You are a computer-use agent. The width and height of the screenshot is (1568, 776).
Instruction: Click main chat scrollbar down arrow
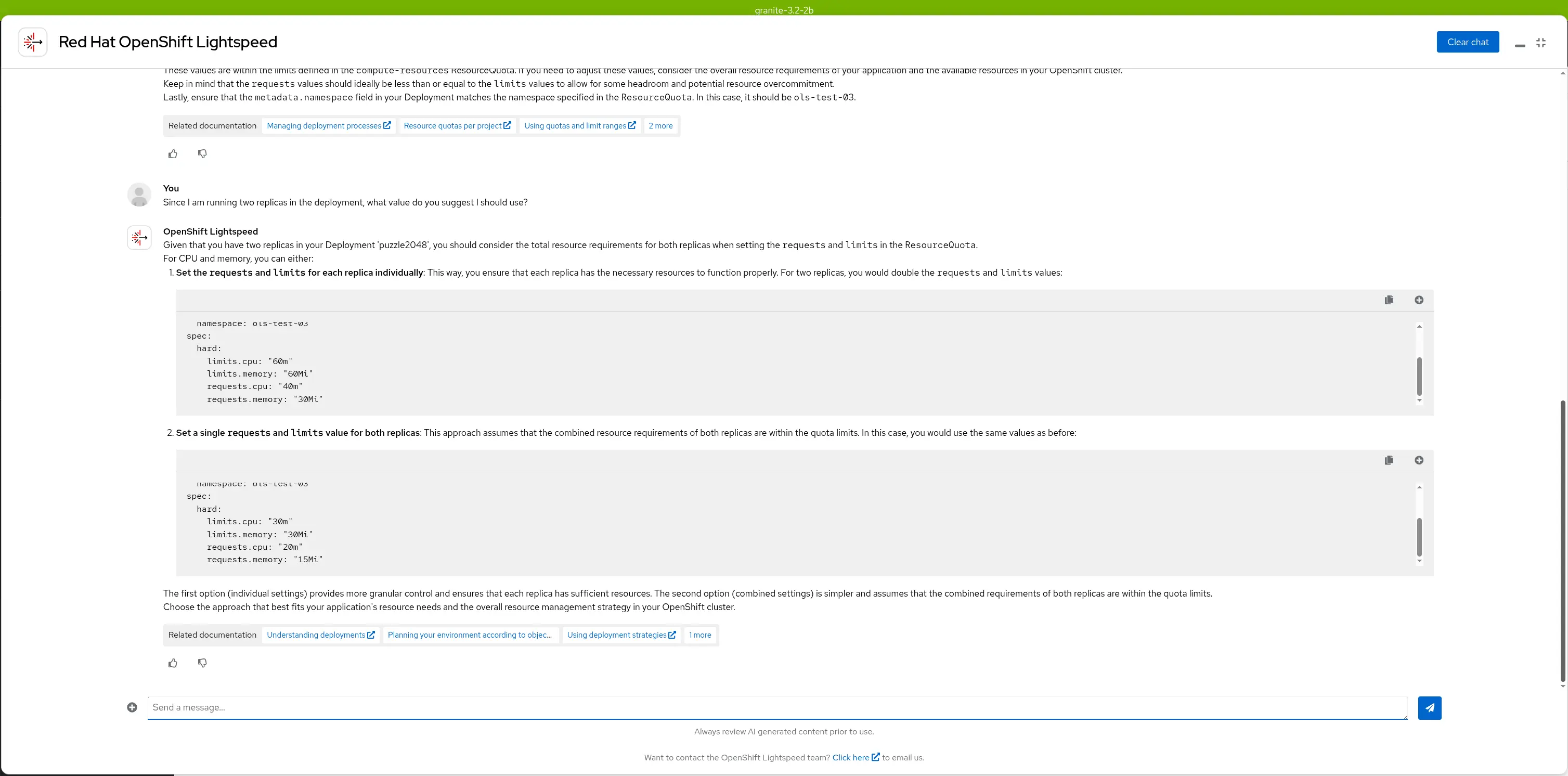(1562, 687)
